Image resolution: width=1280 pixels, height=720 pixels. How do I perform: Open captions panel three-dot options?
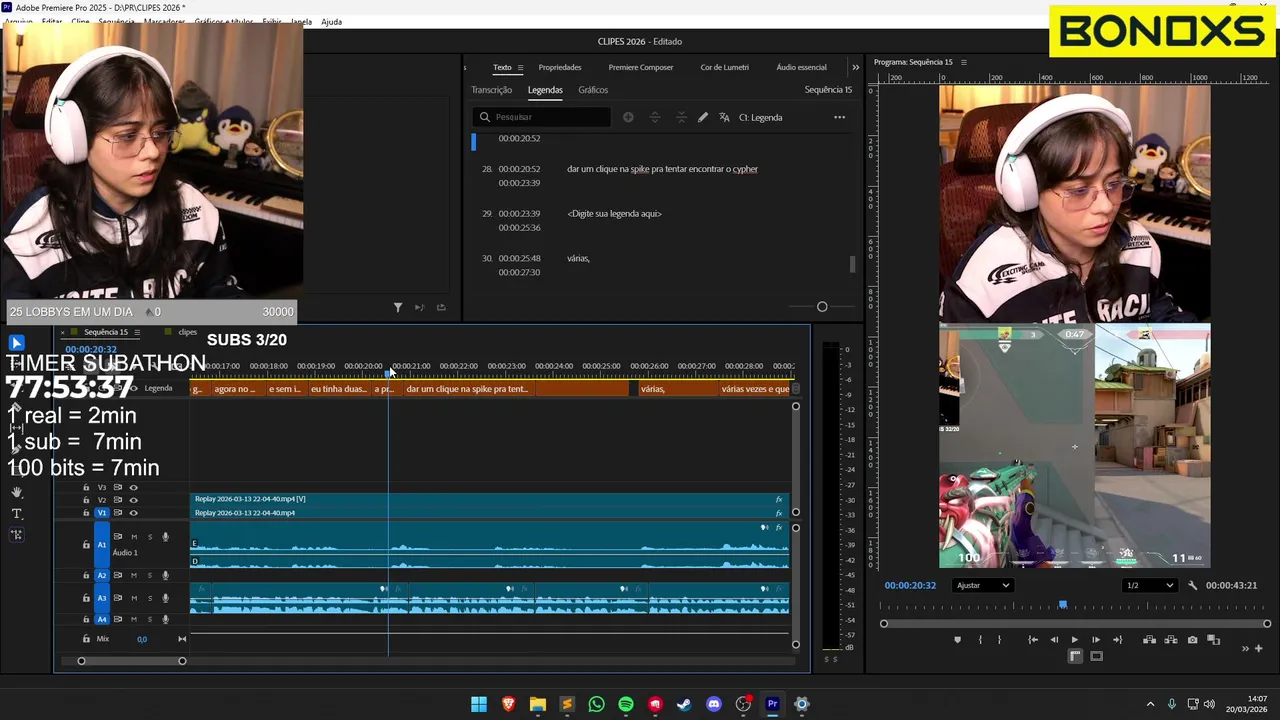(x=840, y=117)
